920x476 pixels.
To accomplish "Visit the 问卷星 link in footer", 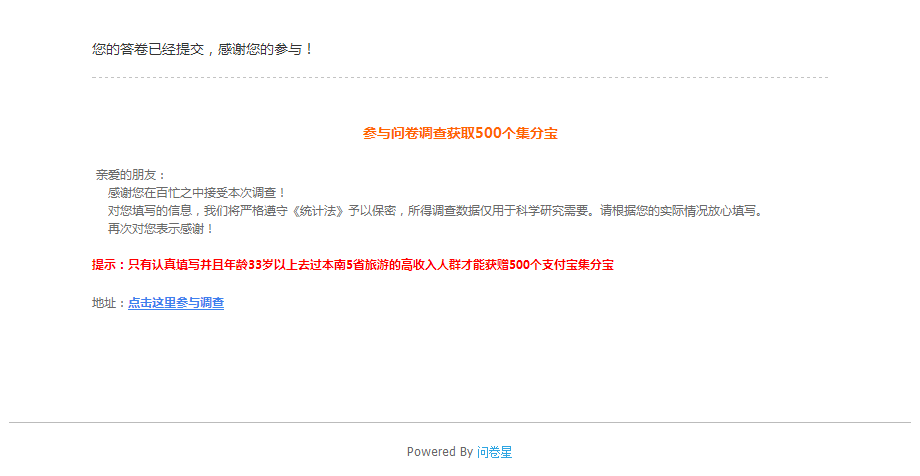I will tap(494, 452).
